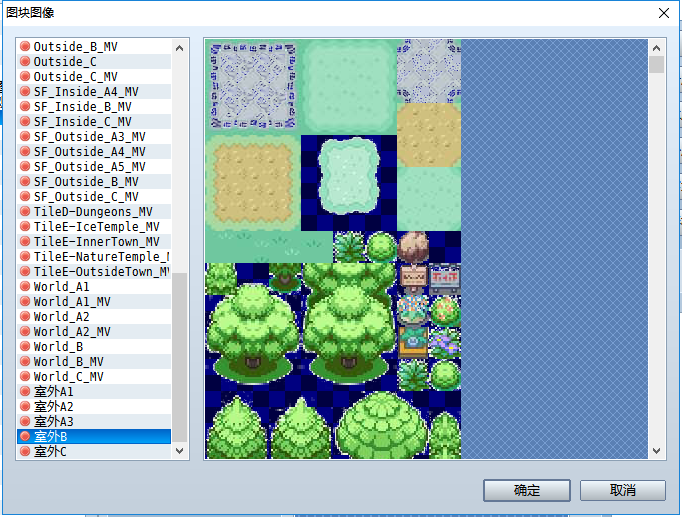The height and width of the screenshot is (517, 682).
Task: Pick SF_Outside_A5_MV from the list
Action: [x=94, y=167]
